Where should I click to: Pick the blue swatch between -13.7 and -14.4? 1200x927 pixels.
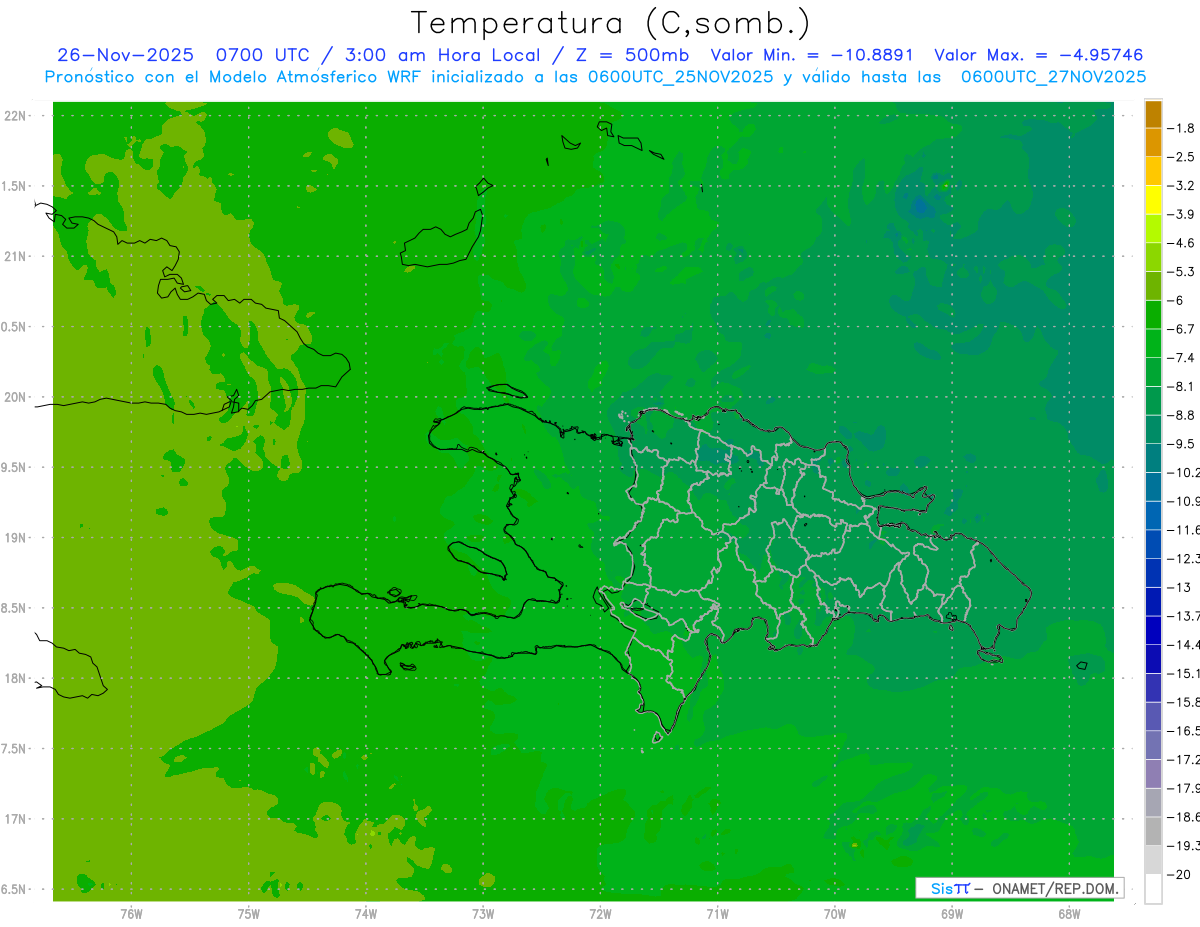coord(1153,630)
